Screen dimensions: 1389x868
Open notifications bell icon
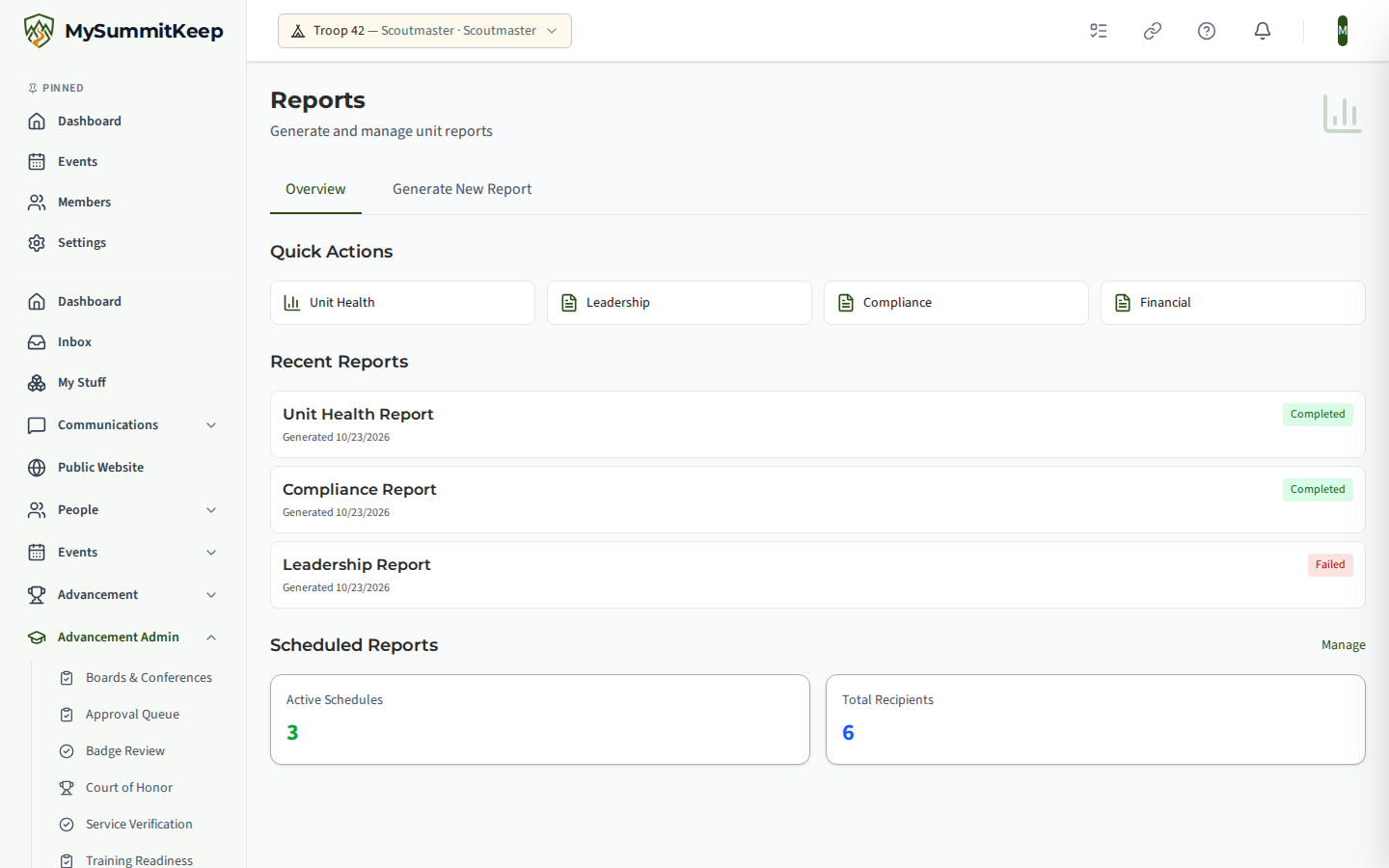pyautogui.click(x=1263, y=31)
